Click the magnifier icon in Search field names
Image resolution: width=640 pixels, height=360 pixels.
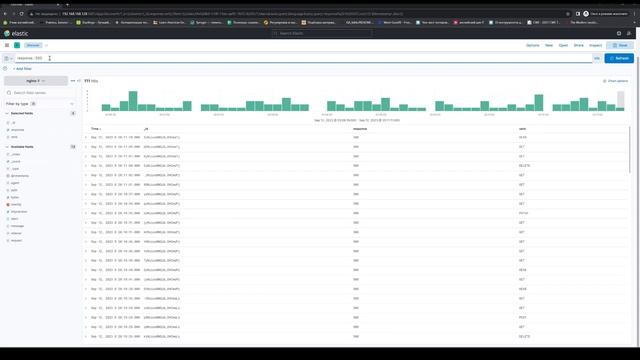[9, 93]
